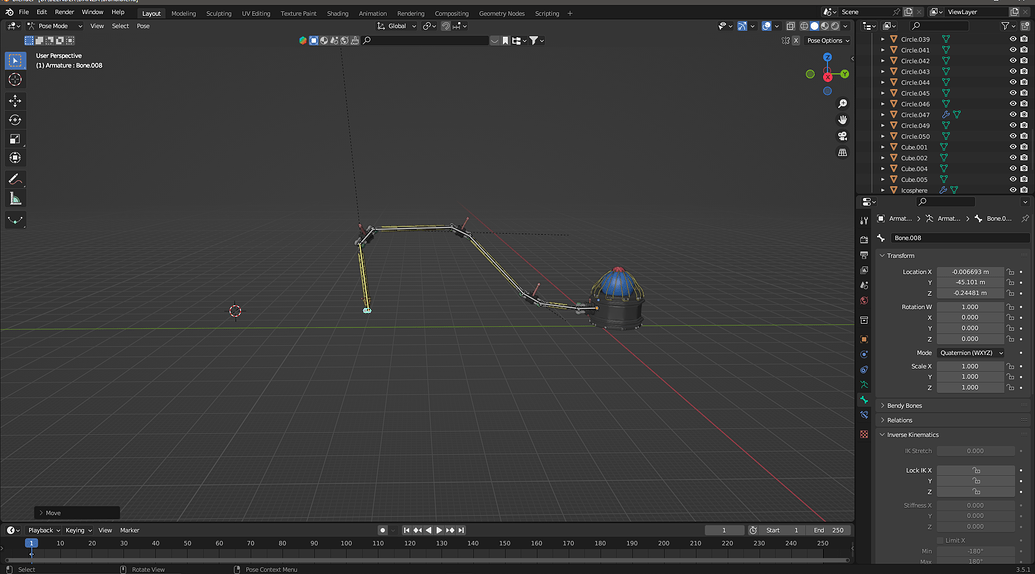Disable Icosphere in renders
This screenshot has width=1035, height=574.
click(x=1024, y=190)
